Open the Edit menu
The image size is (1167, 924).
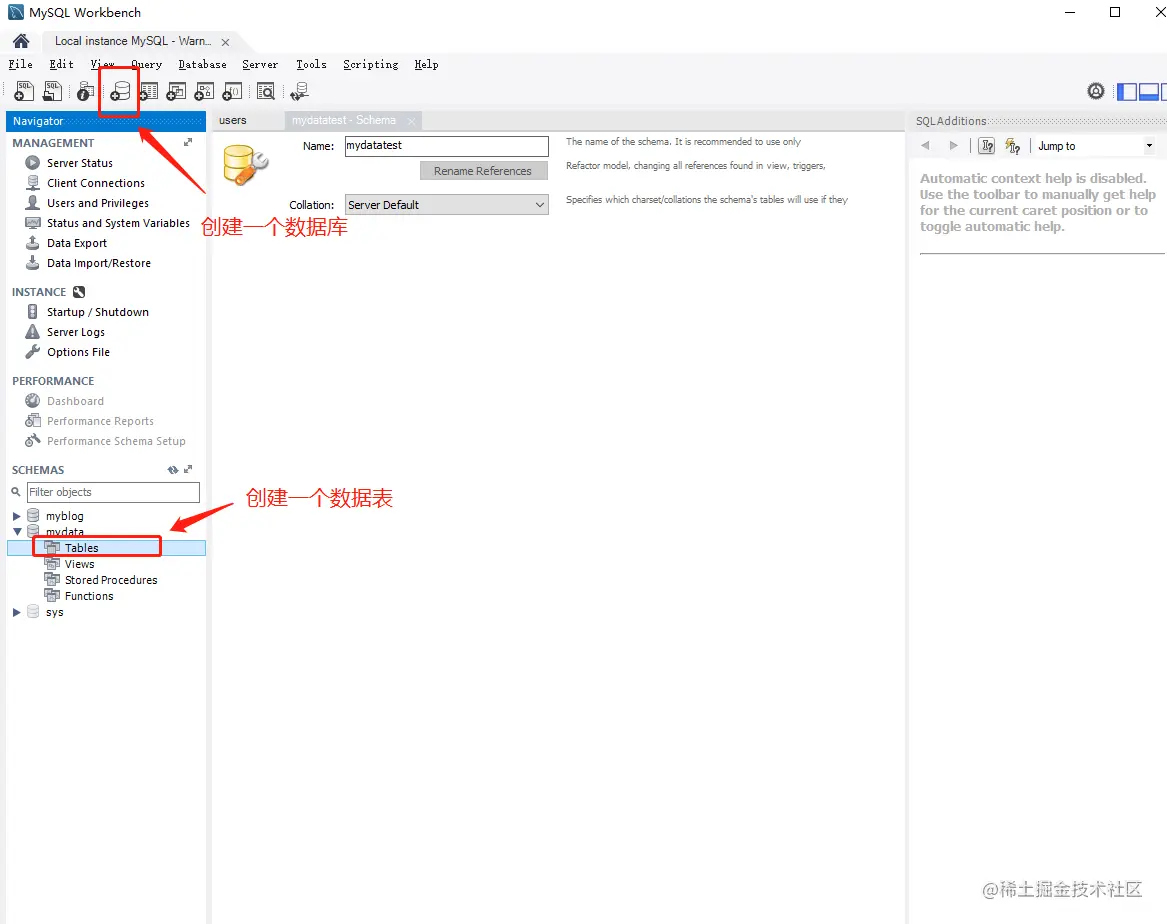click(x=62, y=64)
